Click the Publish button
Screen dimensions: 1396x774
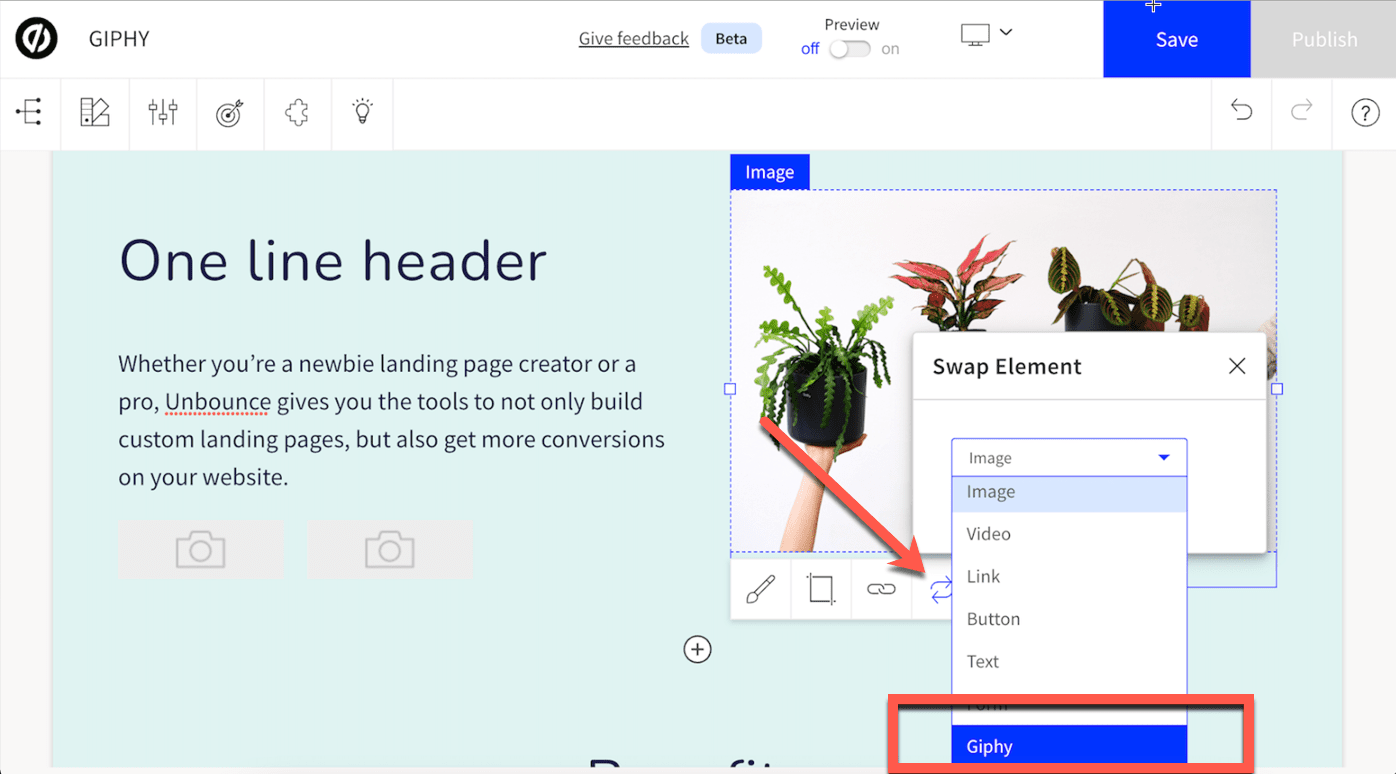tap(1324, 39)
